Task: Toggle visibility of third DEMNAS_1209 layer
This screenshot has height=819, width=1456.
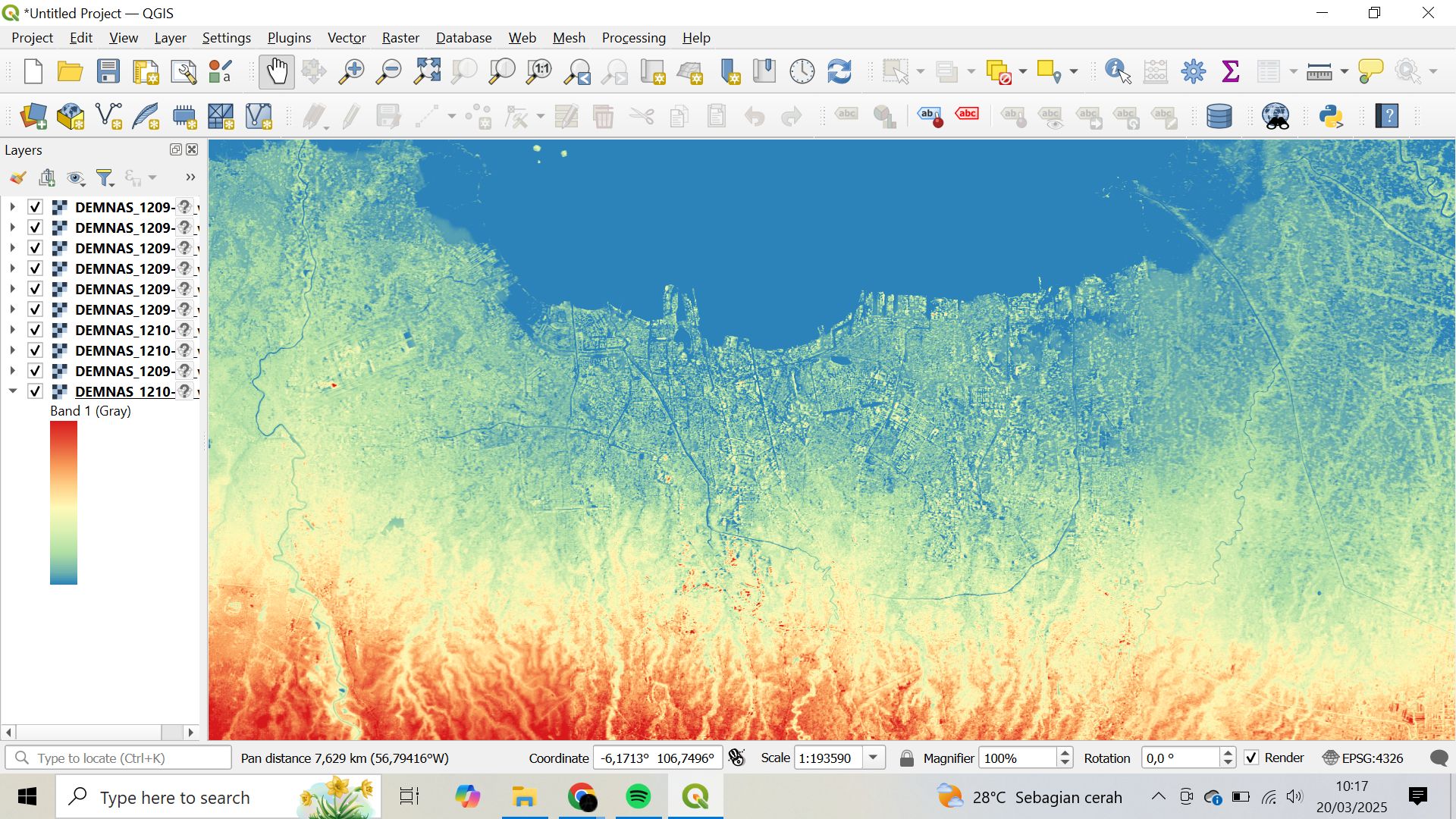Action: coord(35,248)
